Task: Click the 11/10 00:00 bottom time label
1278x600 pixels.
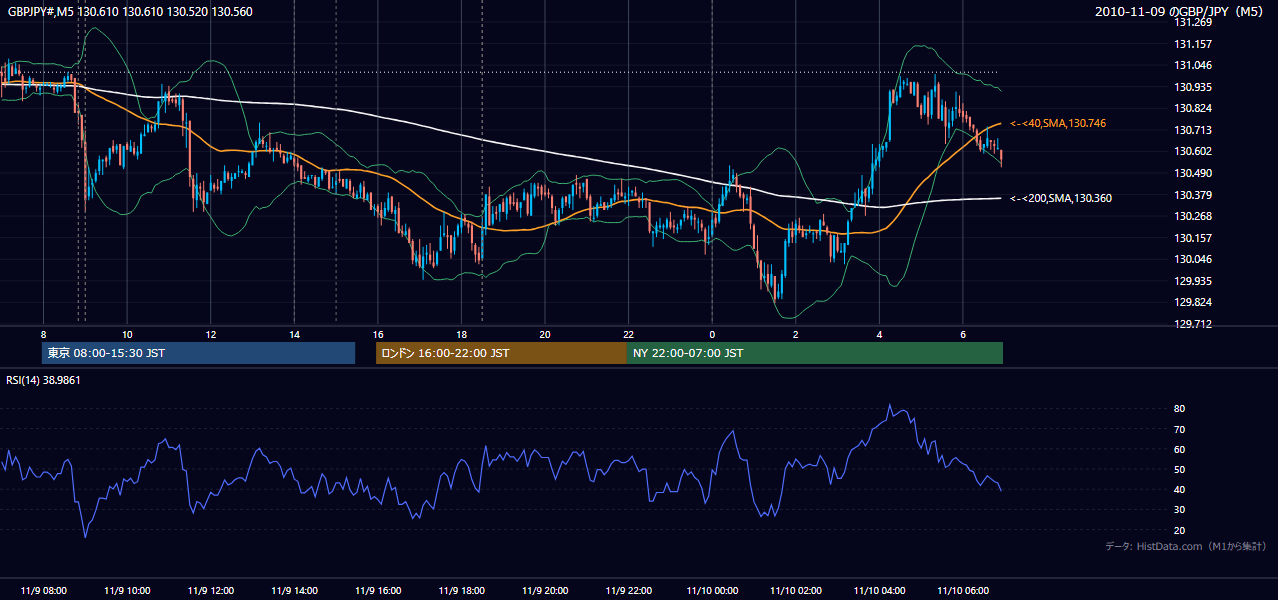Action: 712,591
